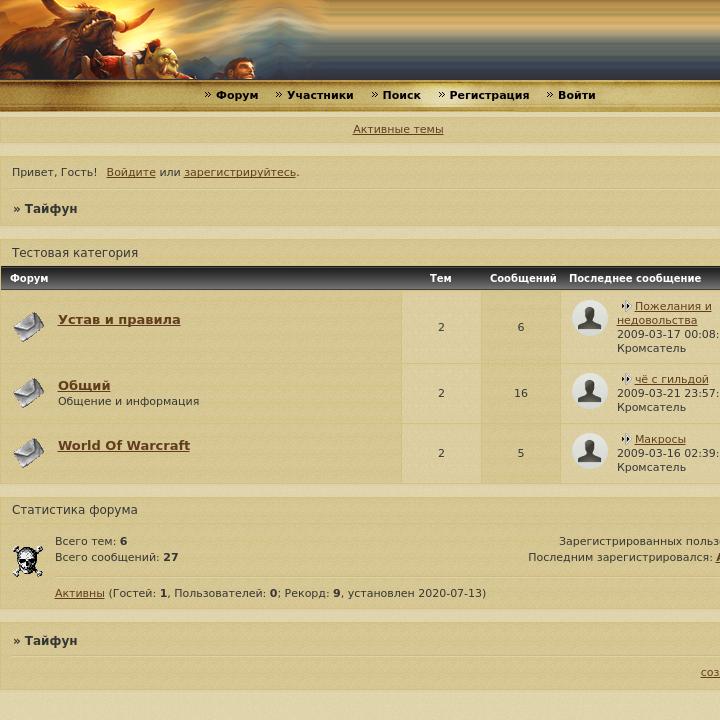Click envelope icon beside World Of Warcraft
The image size is (720, 720).
pos(28,453)
